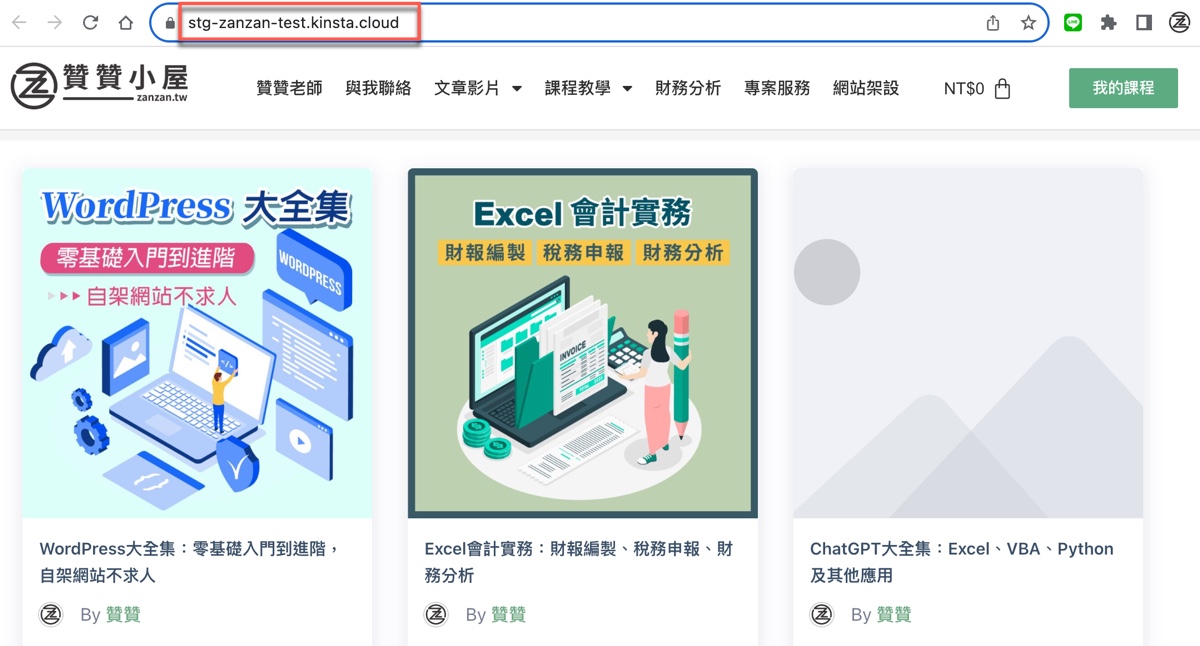Reload the page with refresh icon
The image size is (1200, 646).
pos(90,22)
